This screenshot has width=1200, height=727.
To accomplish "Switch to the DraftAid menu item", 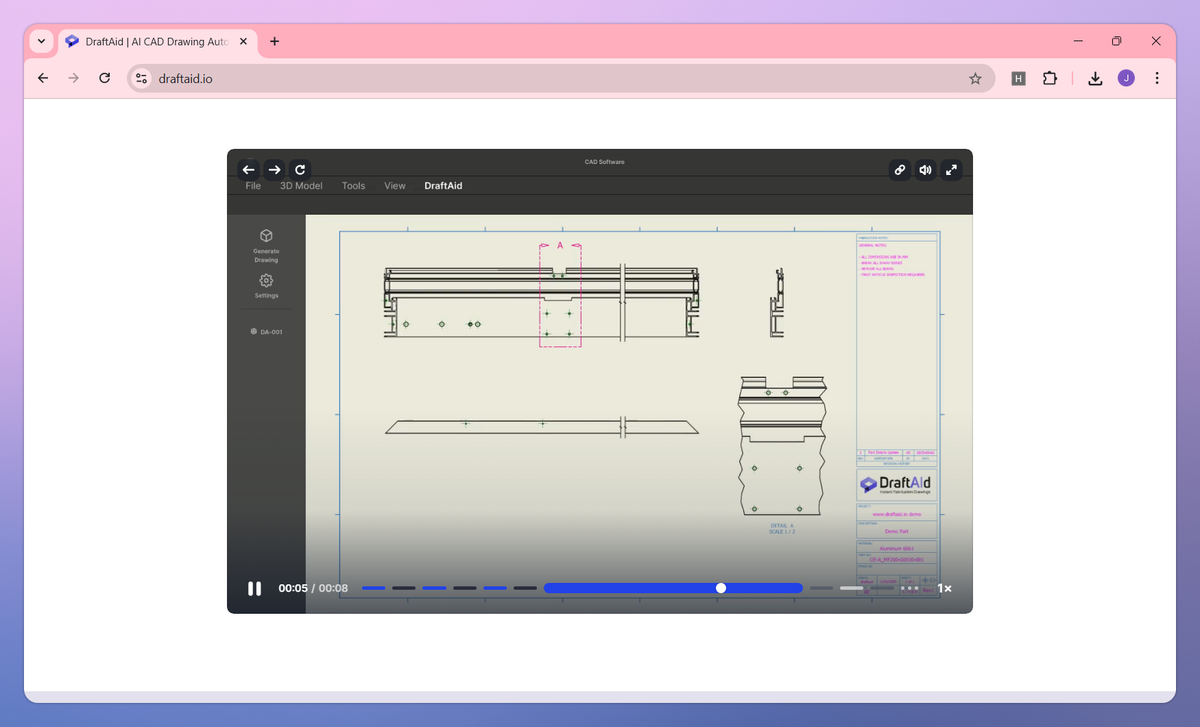I will [442, 185].
